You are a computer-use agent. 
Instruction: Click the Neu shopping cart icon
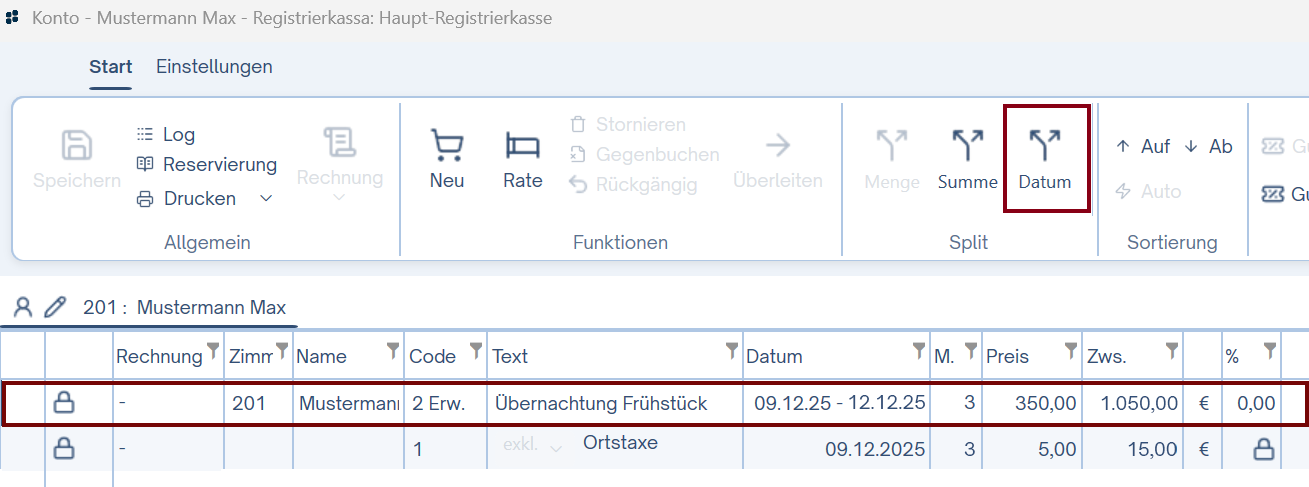click(447, 147)
